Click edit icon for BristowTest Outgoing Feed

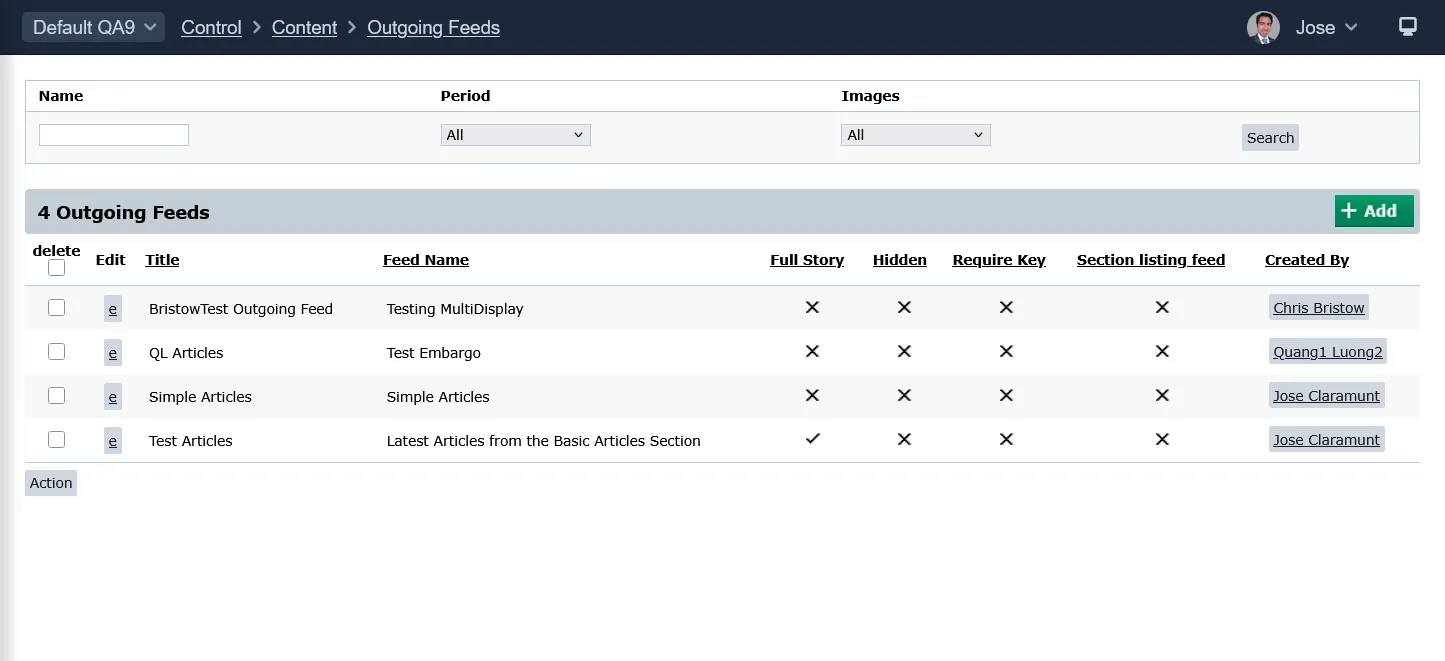click(112, 309)
